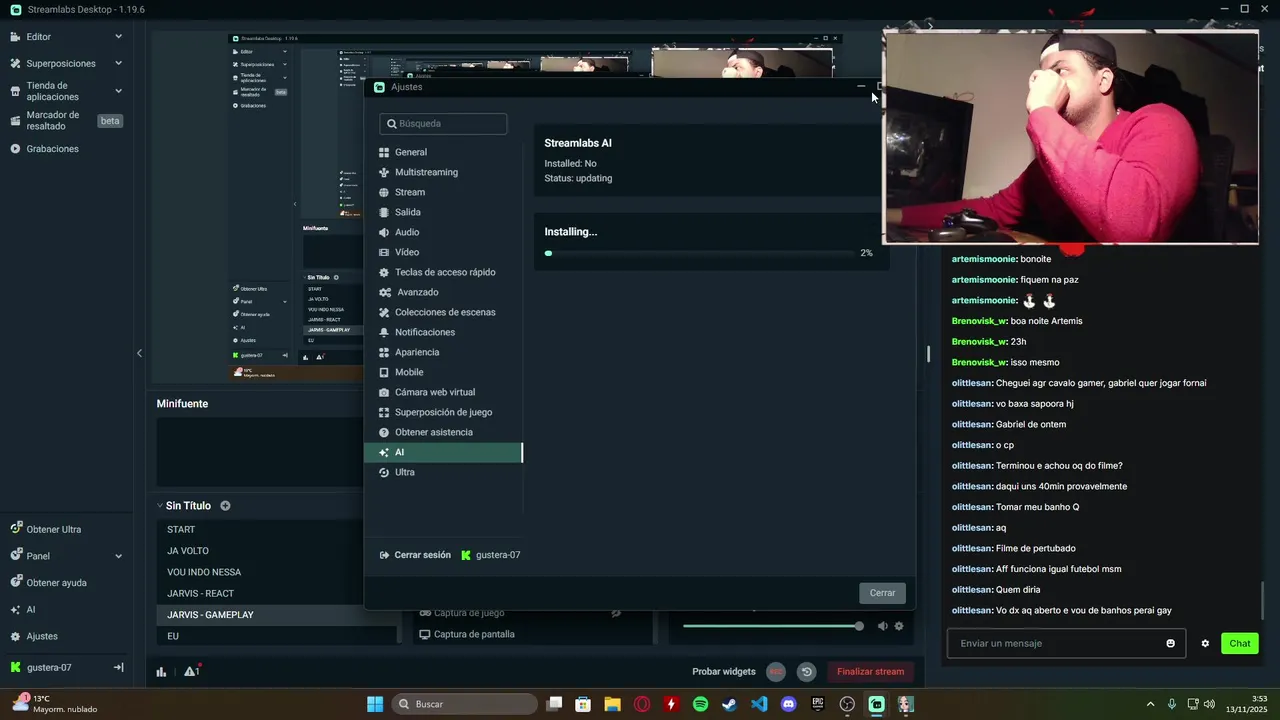Open Marcador de resaltado beta
Viewport: 1280px width, 720px height.
[66, 121]
